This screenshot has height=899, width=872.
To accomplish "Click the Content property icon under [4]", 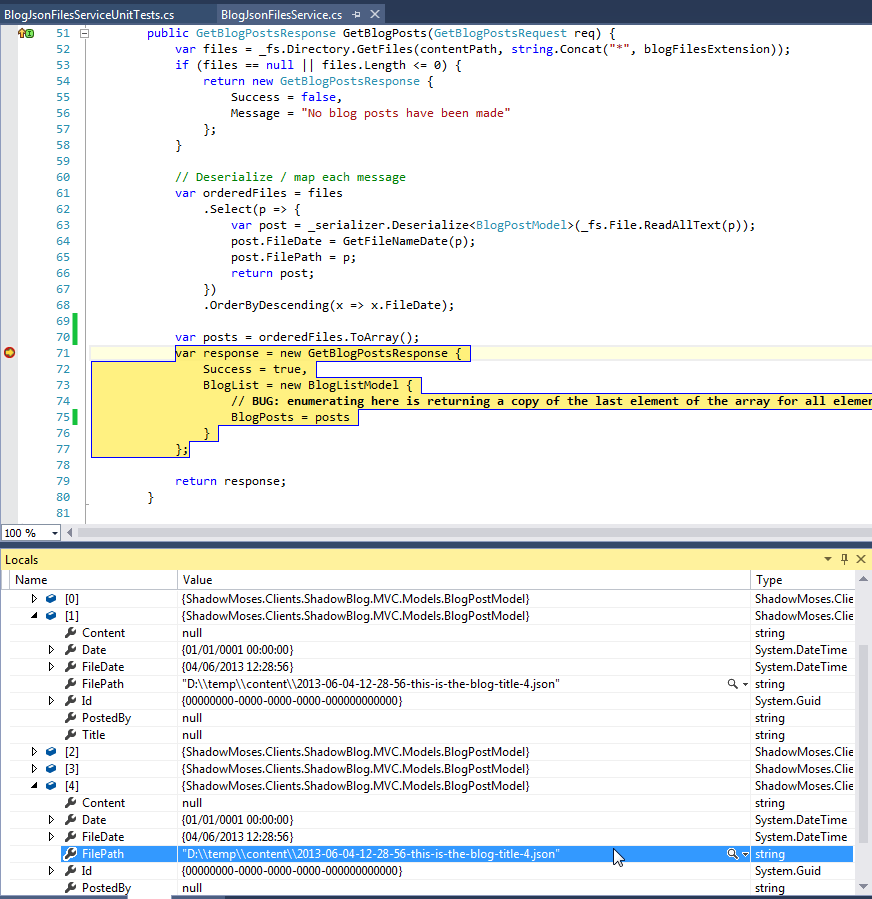I will (x=71, y=803).
